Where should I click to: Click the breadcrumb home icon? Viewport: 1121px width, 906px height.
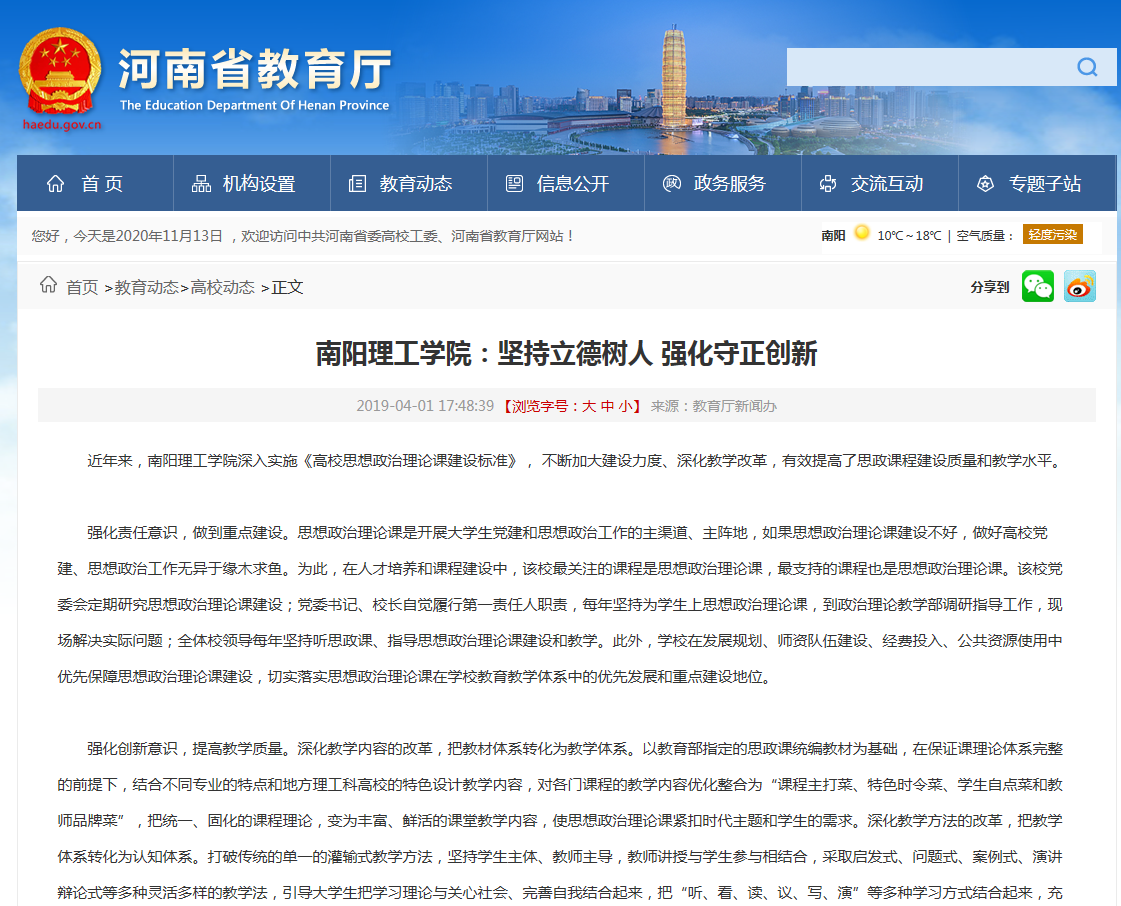(x=48, y=285)
